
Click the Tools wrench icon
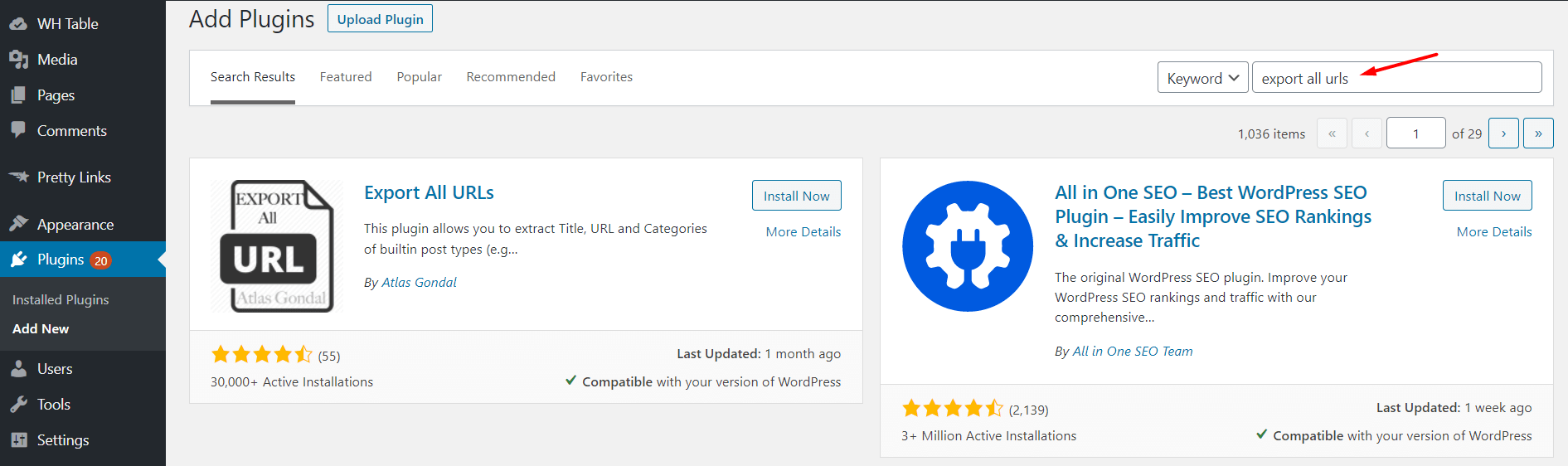coord(18,405)
